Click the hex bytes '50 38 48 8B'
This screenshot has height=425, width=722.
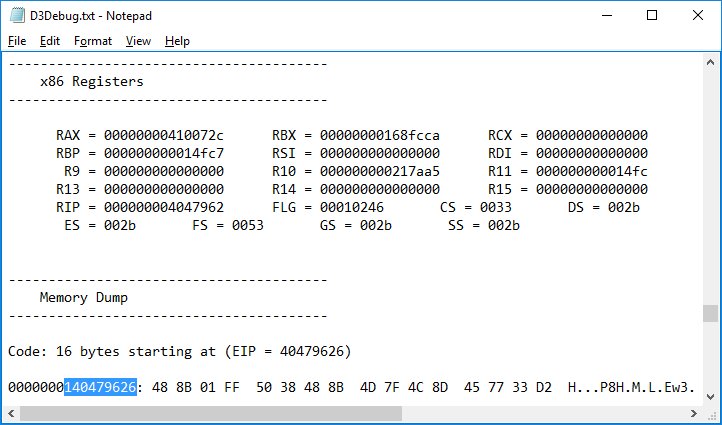coord(300,387)
